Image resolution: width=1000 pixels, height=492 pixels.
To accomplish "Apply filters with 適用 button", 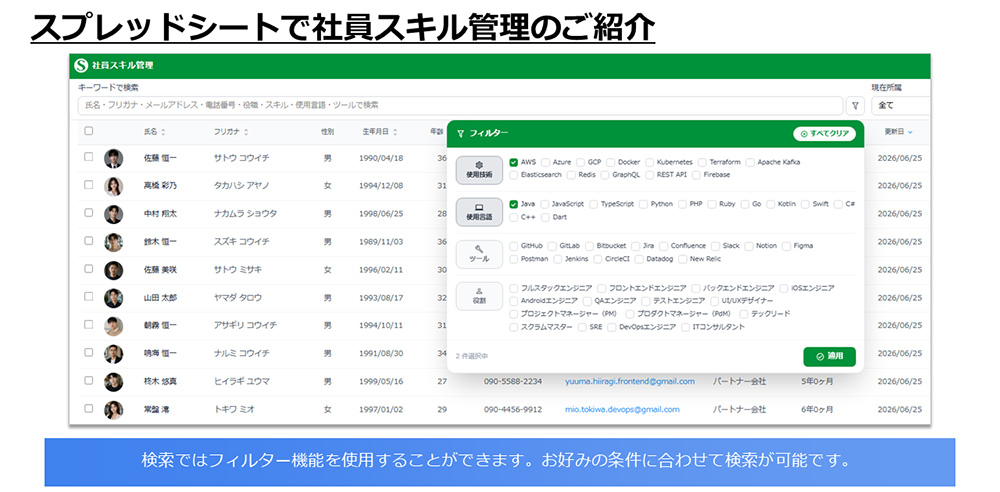I will pos(829,356).
